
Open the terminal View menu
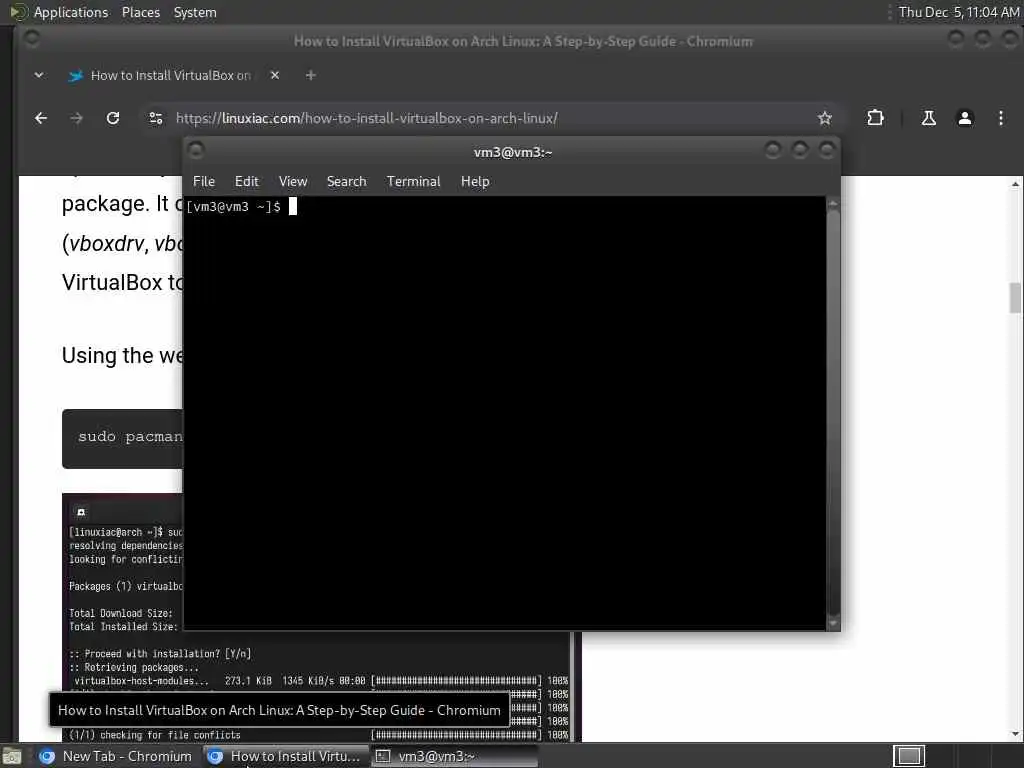tap(293, 182)
